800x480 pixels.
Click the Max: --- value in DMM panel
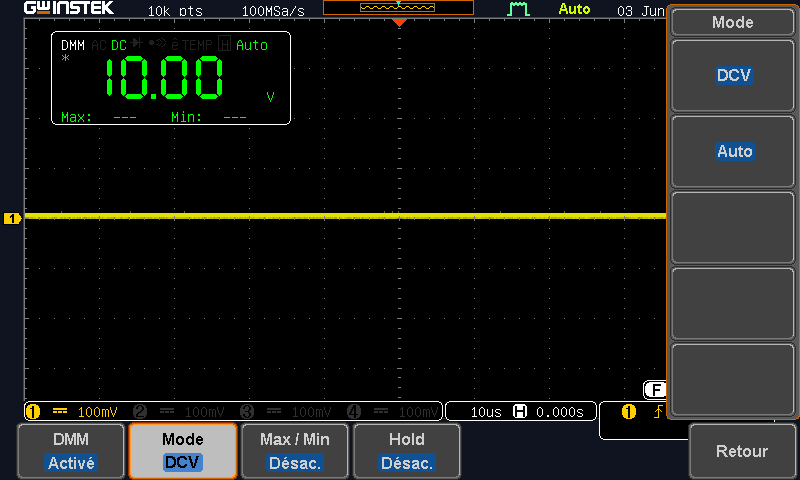tap(98, 117)
